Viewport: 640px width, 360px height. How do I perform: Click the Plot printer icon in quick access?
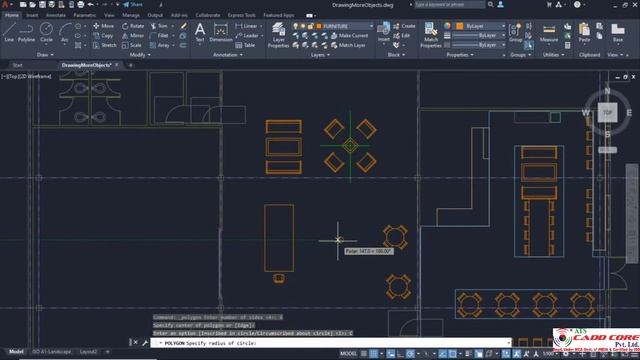click(81, 4)
